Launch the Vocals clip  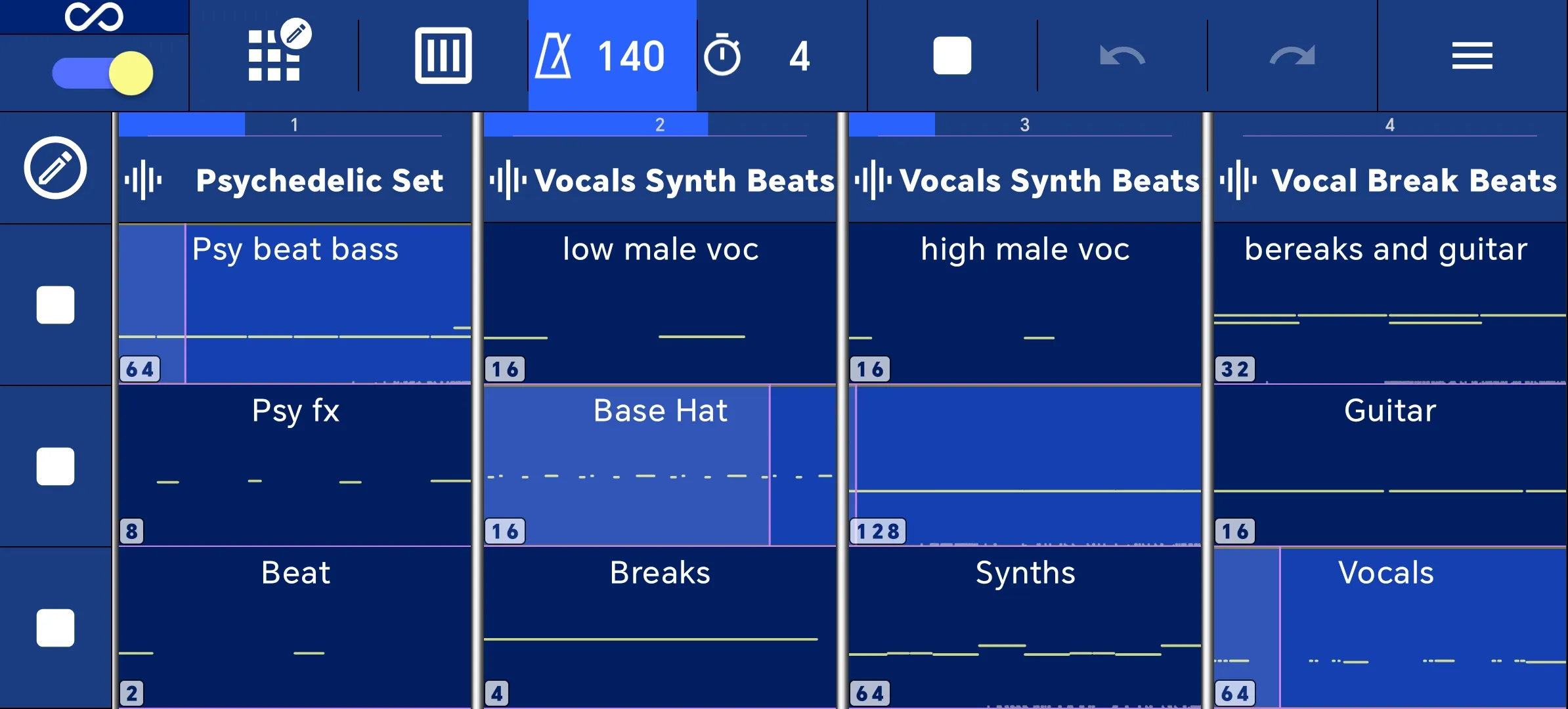click(1390, 628)
